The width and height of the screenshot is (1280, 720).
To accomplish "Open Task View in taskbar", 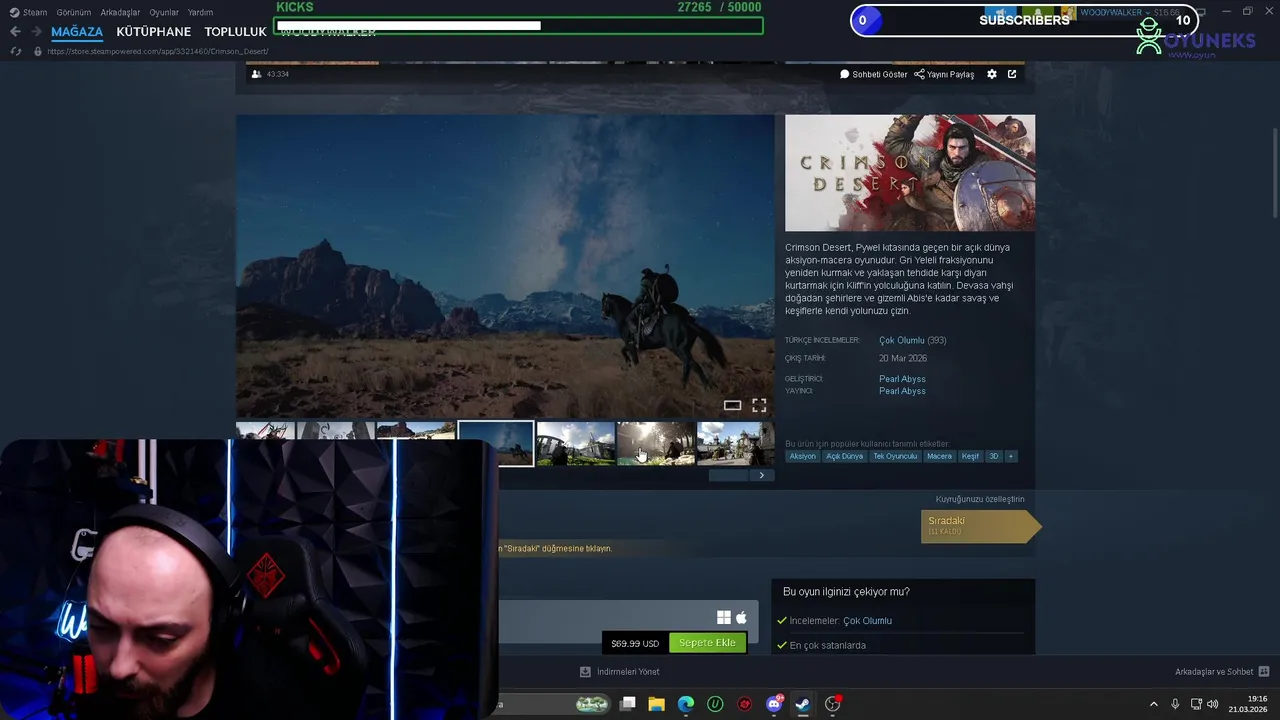I will pos(628,704).
